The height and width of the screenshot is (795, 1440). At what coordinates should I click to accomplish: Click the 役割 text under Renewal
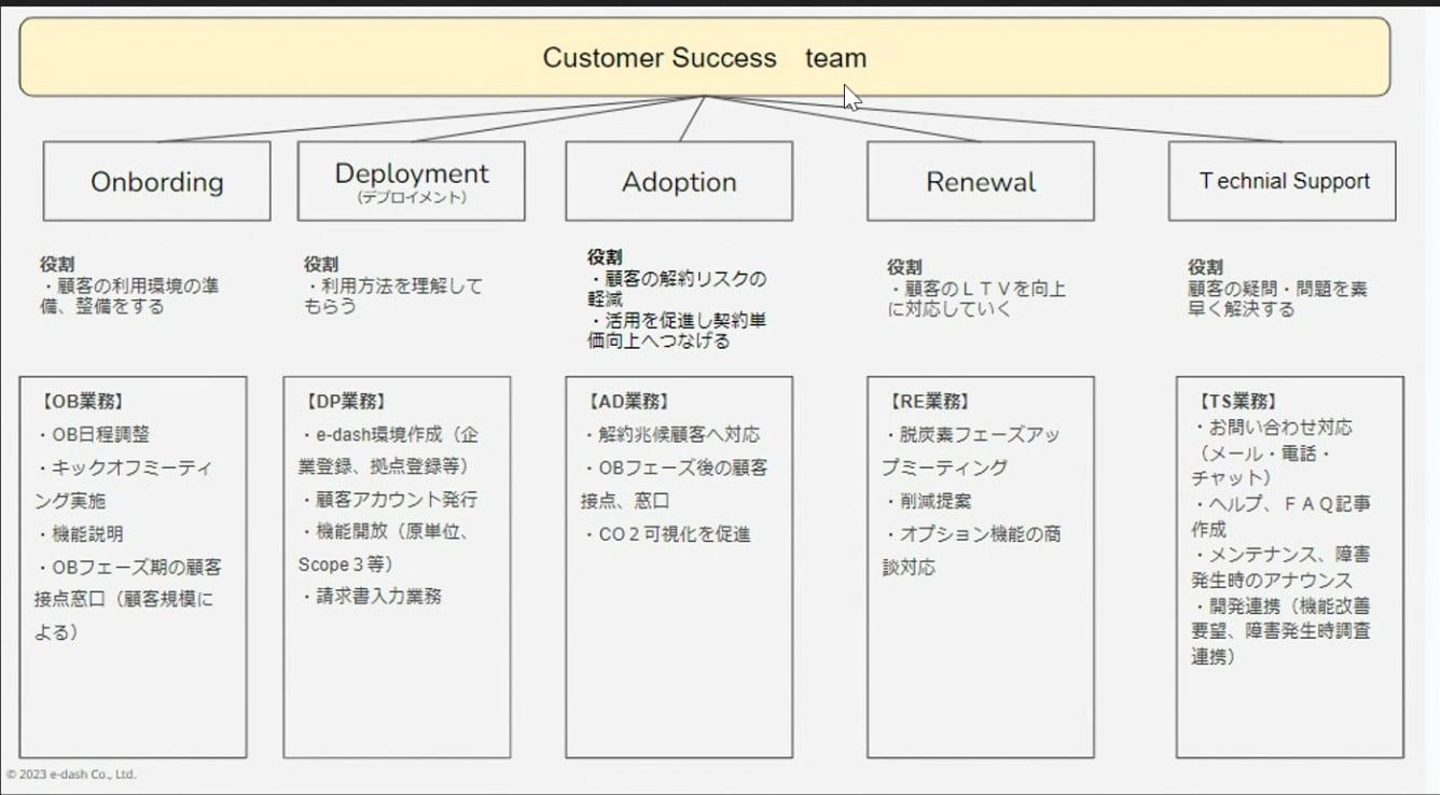pyautogui.click(x=904, y=267)
